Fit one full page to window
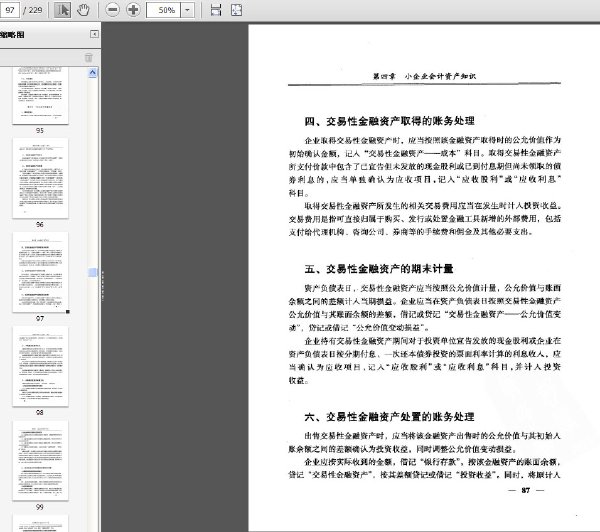This screenshot has width=600, height=532. point(236,10)
